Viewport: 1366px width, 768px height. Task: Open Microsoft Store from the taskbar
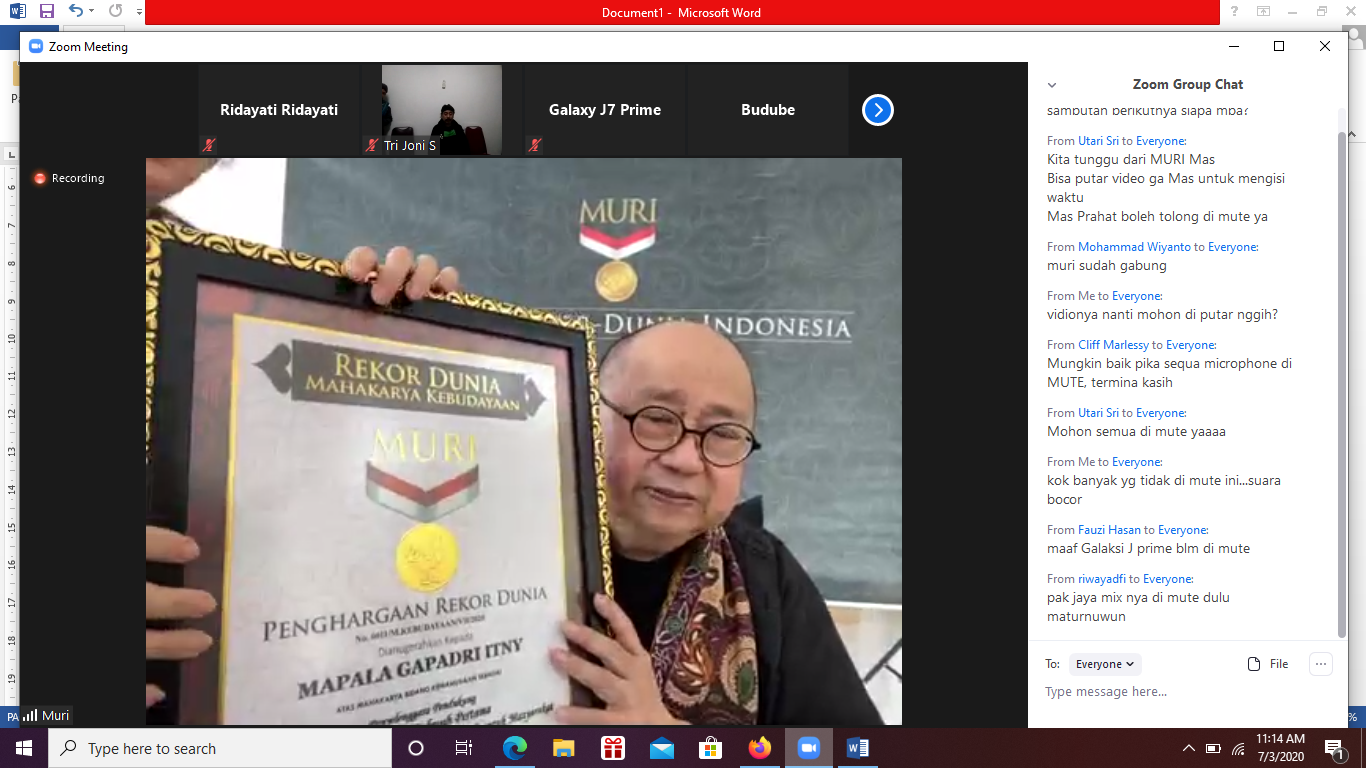tap(711, 748)
